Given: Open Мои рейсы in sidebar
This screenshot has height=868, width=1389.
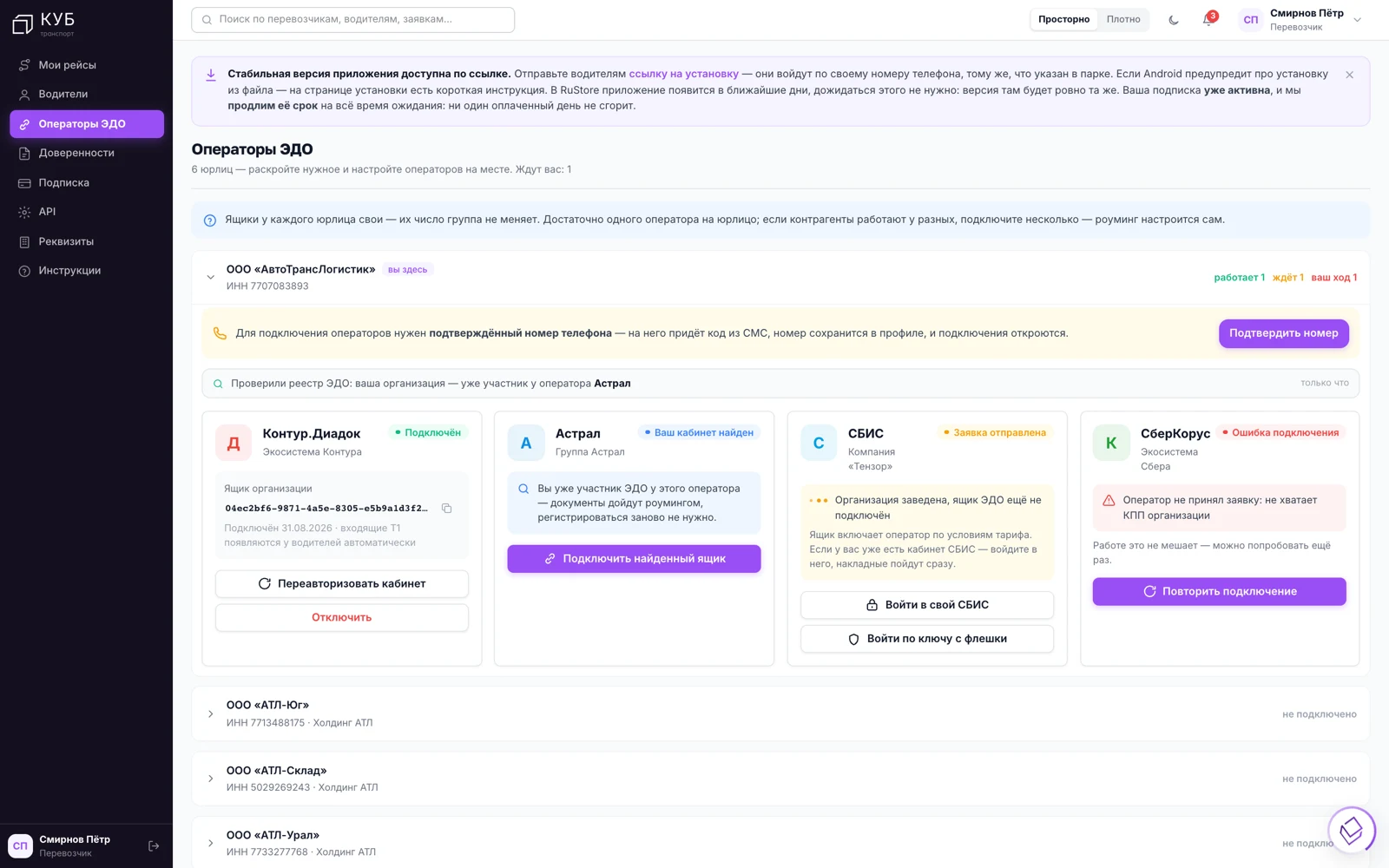Looking at the screenshot, I should point(87,65).
